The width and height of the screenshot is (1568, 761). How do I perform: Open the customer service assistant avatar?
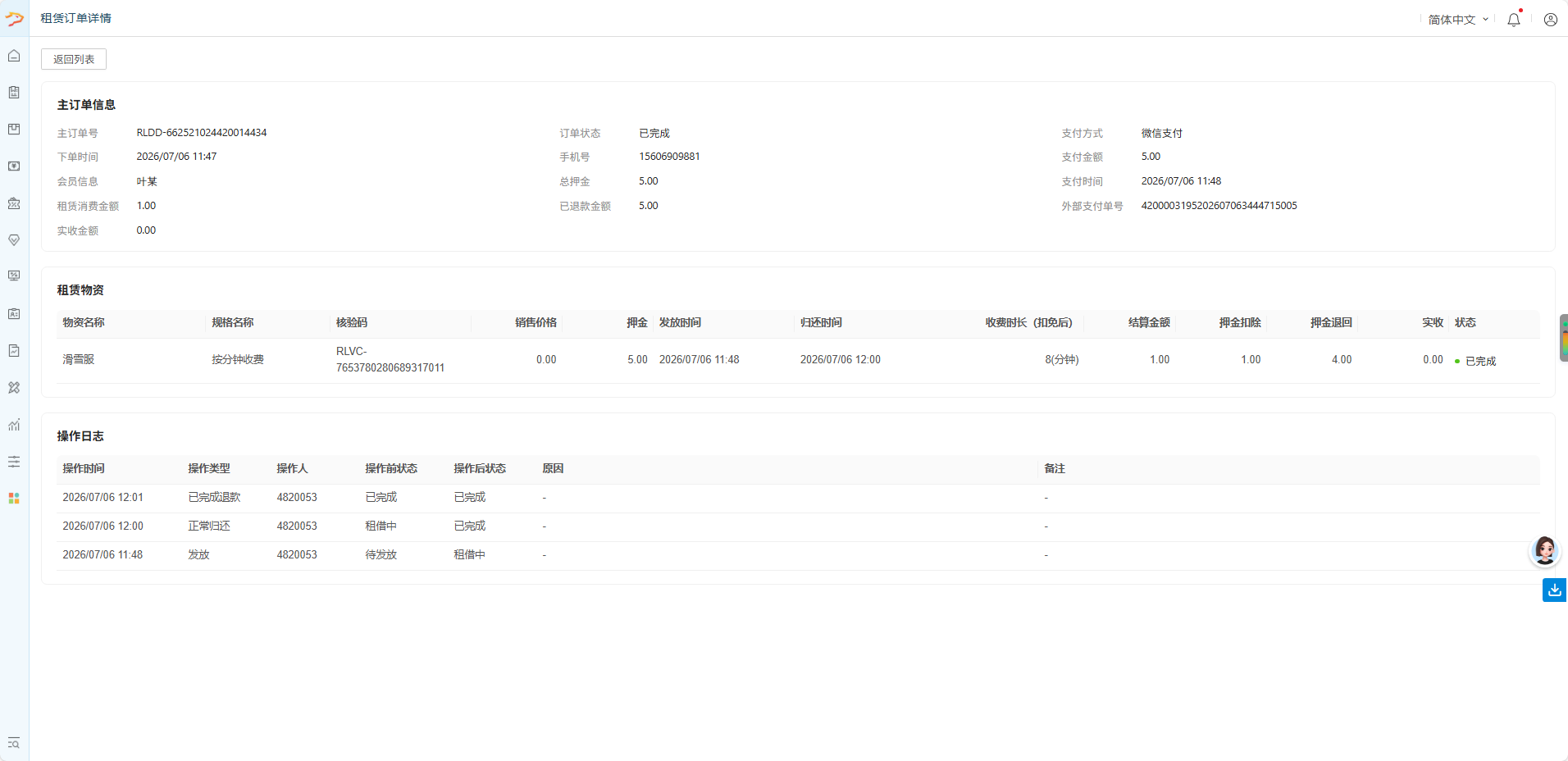click(1545, 550)
